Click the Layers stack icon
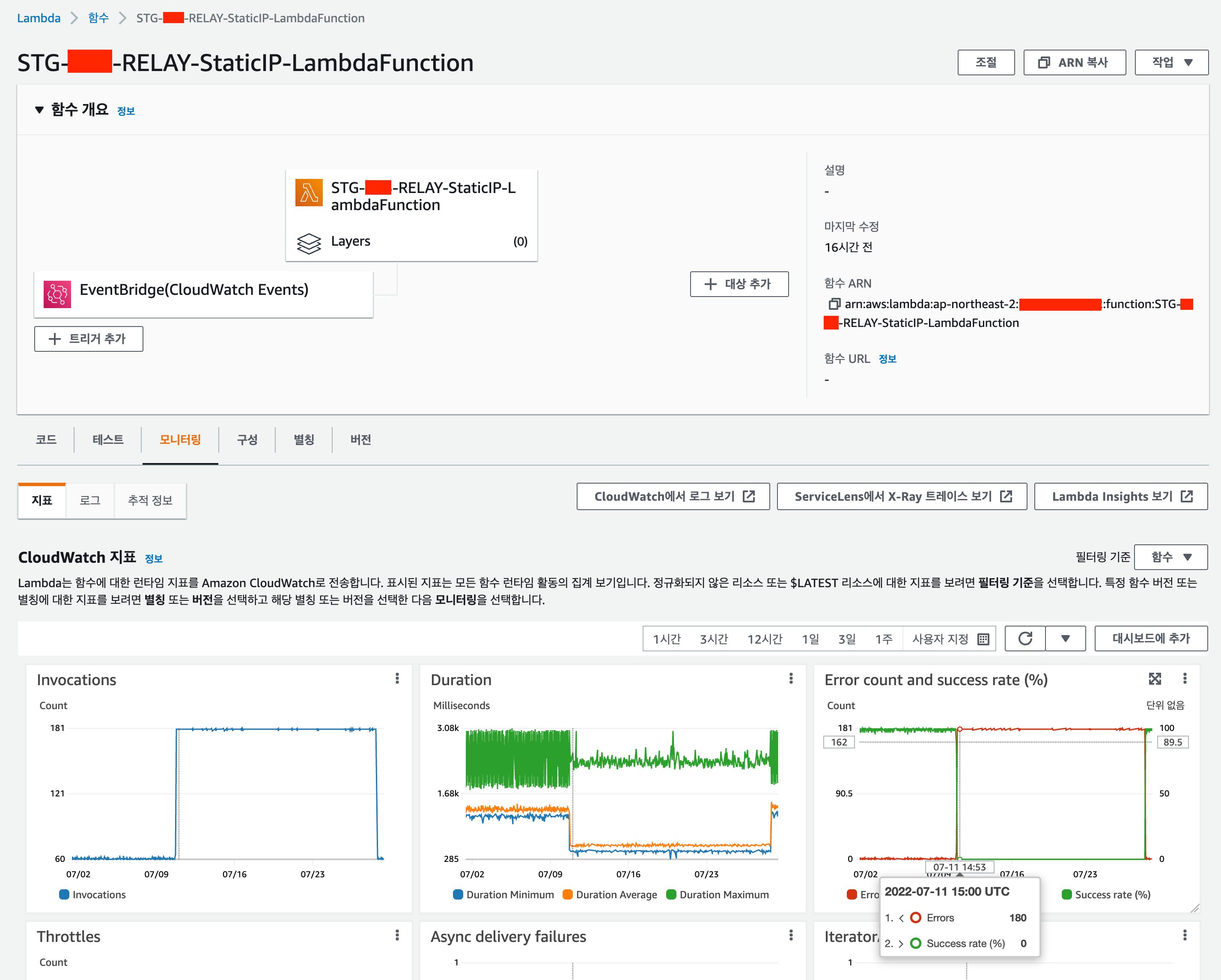The image size is (1221, 980). tap(309, 244)
